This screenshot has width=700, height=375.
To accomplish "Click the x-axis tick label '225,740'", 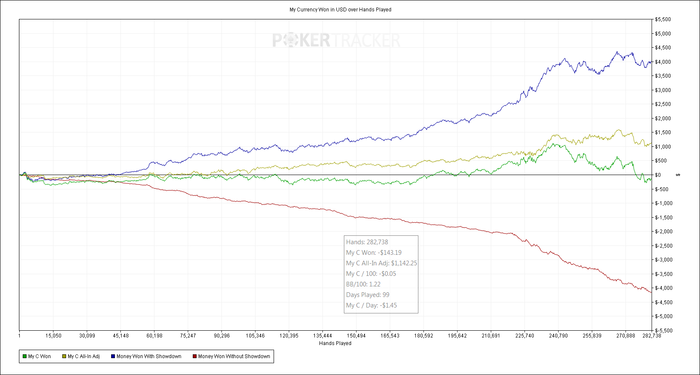I will click(525, 335).
